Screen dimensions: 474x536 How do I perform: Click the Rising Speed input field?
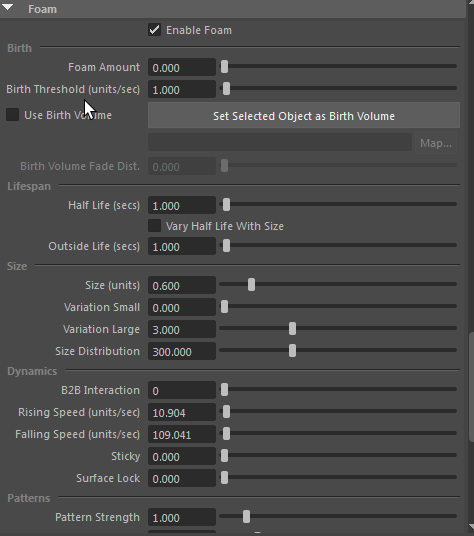click(x=182, y=412)
